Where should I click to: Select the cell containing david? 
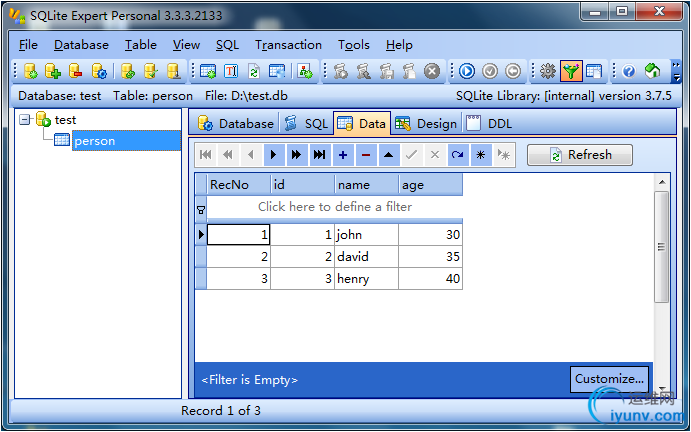pos(366,257)
